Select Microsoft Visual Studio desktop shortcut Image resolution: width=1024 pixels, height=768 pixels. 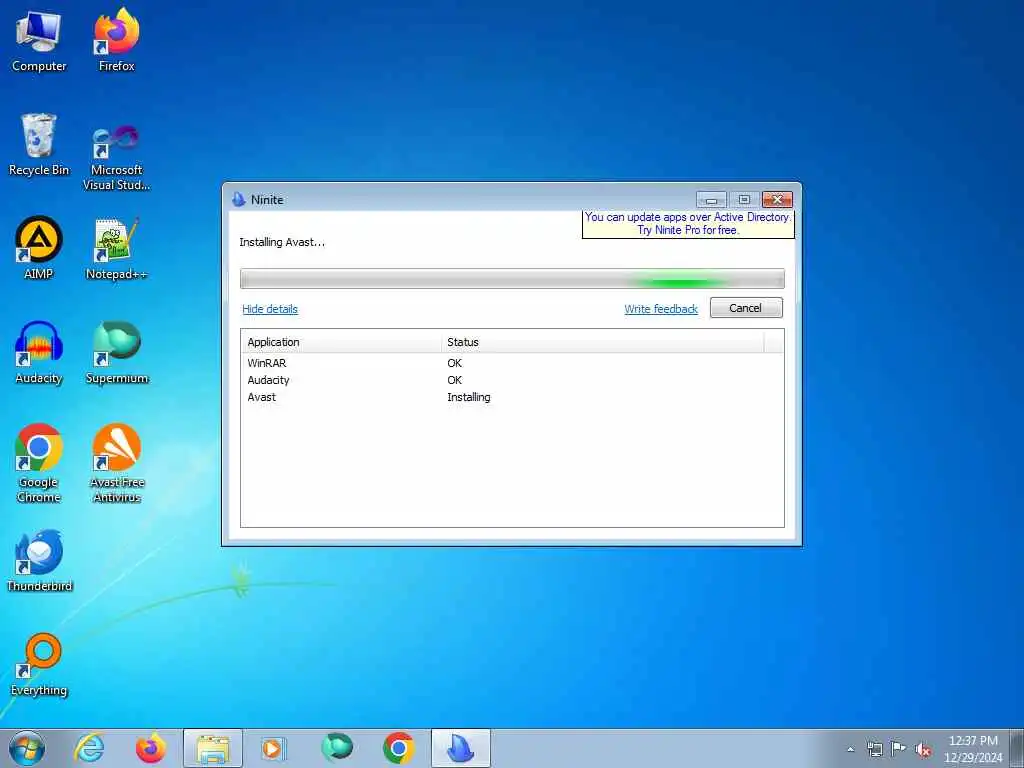click(117, 158)
